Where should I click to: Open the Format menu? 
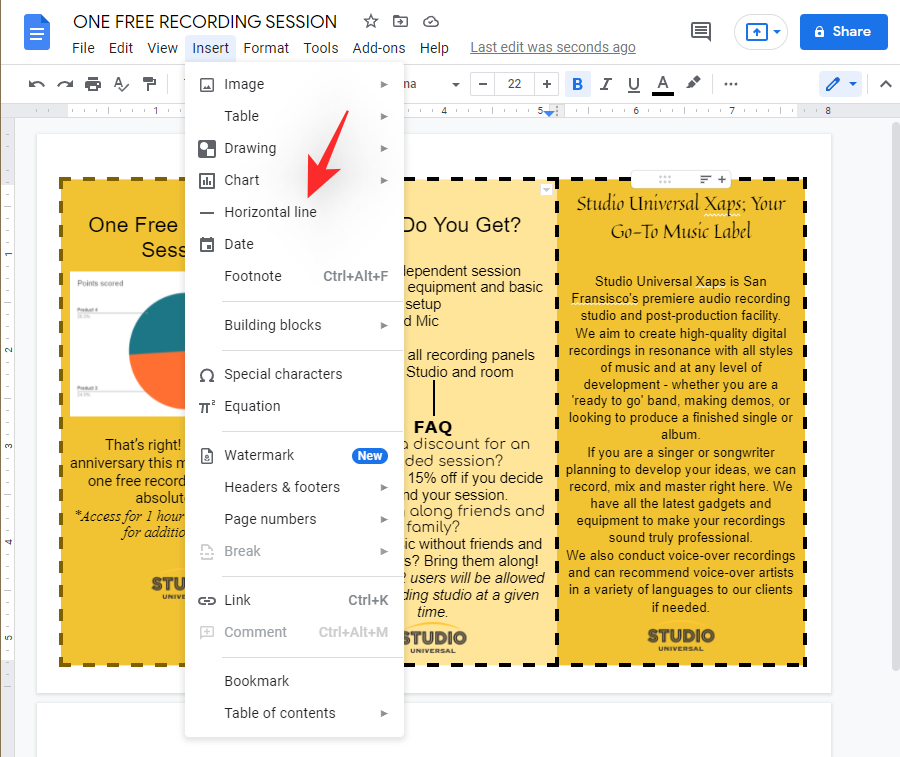(266, 48)
